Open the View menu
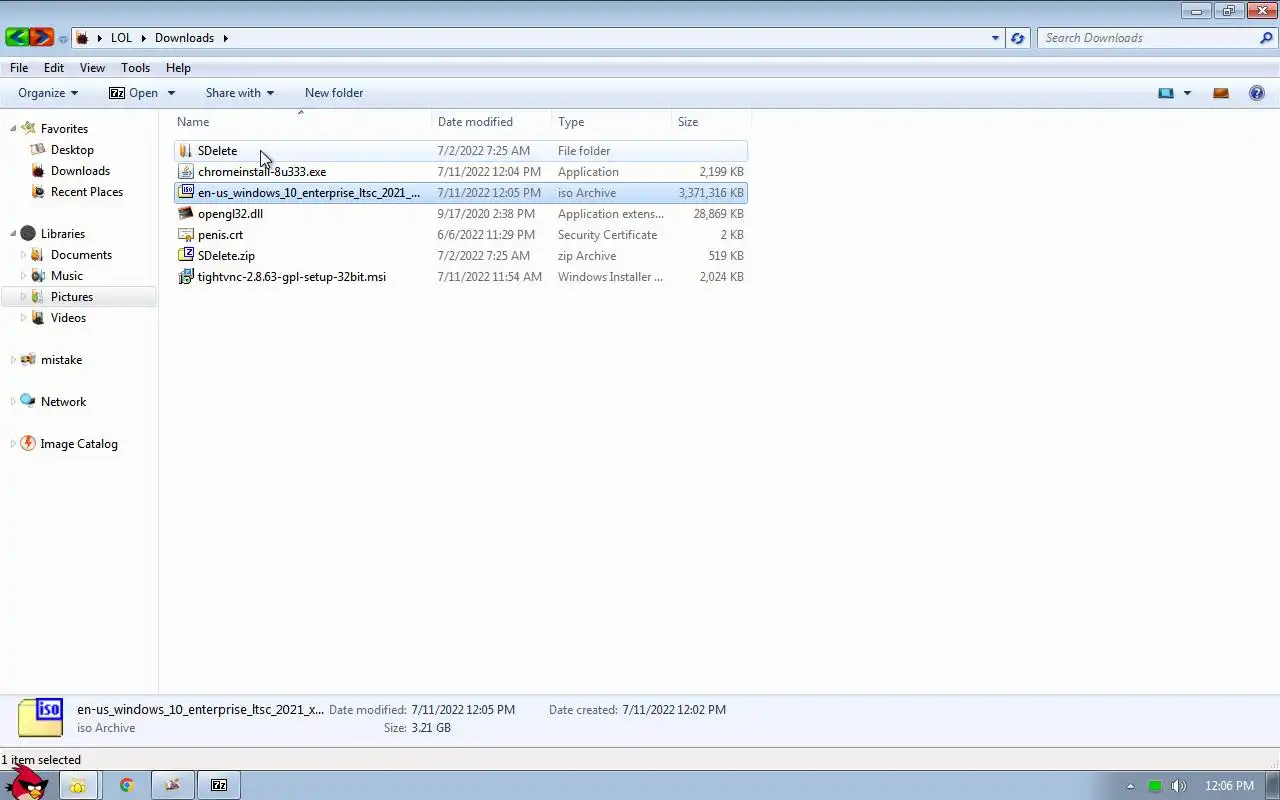The image size is (1280, 800). (92, 68)
